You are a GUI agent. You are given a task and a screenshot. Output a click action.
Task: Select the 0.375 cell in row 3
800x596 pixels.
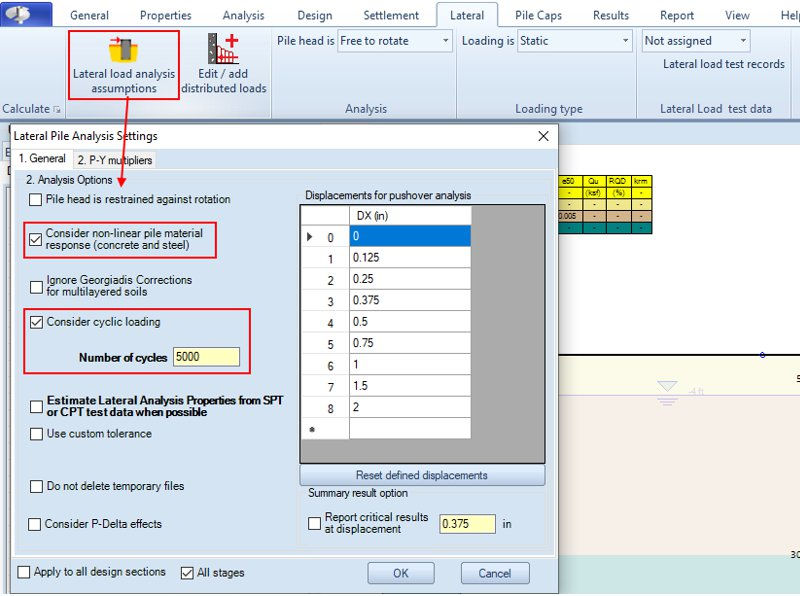click(410, 301)
